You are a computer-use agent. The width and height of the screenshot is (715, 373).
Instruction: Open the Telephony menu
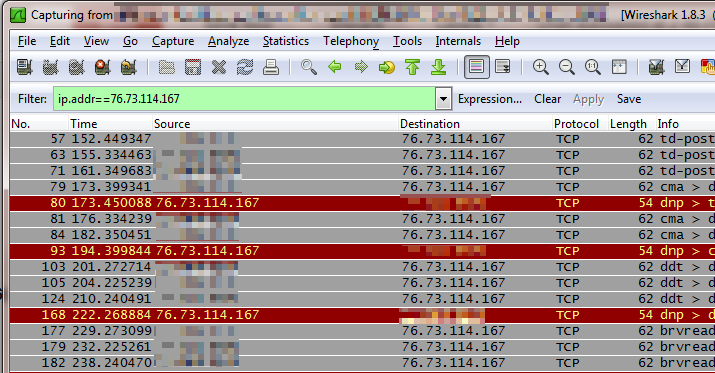click(351, 41)
